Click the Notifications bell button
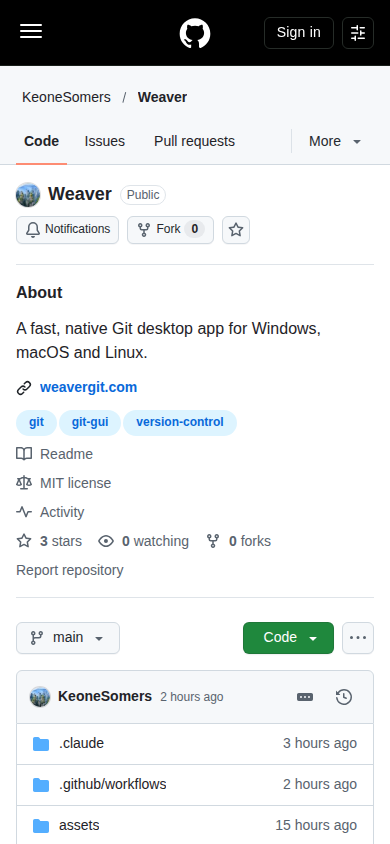Viewport: 390px width, 844px height. (67, 230)
